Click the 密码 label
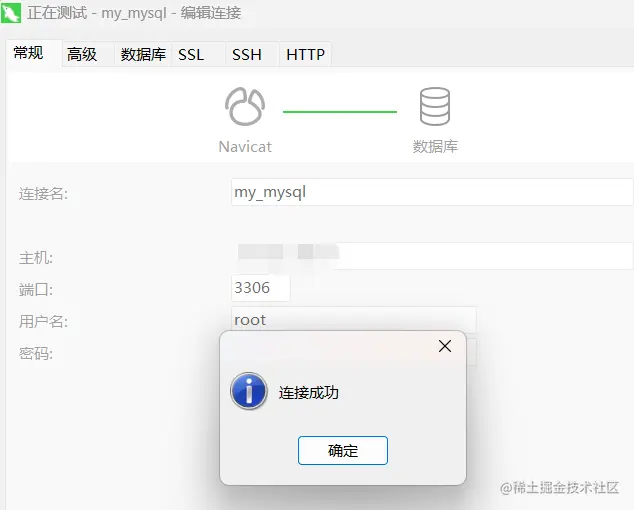 tap(36, 353)
